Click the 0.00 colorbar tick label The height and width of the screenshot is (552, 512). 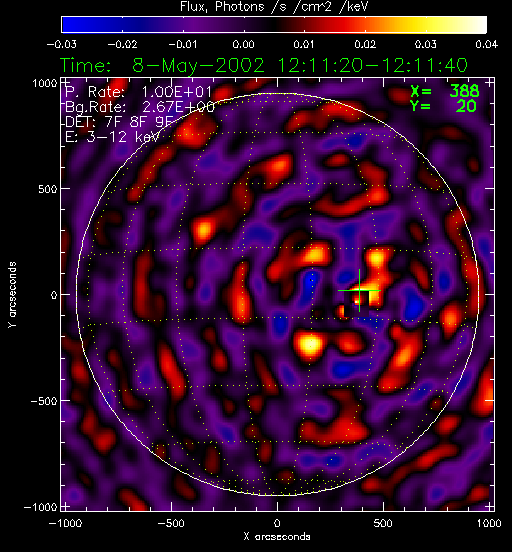pyautogui.click(x=243, y=44)
